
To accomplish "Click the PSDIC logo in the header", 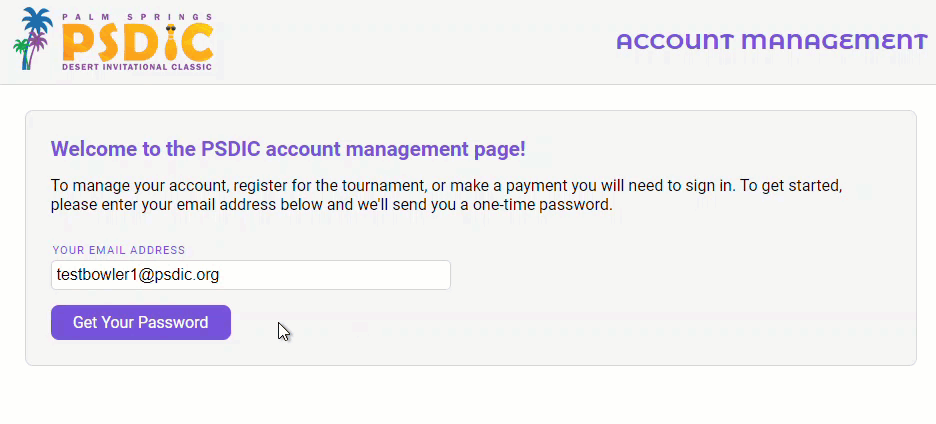I will coord(113,40).
